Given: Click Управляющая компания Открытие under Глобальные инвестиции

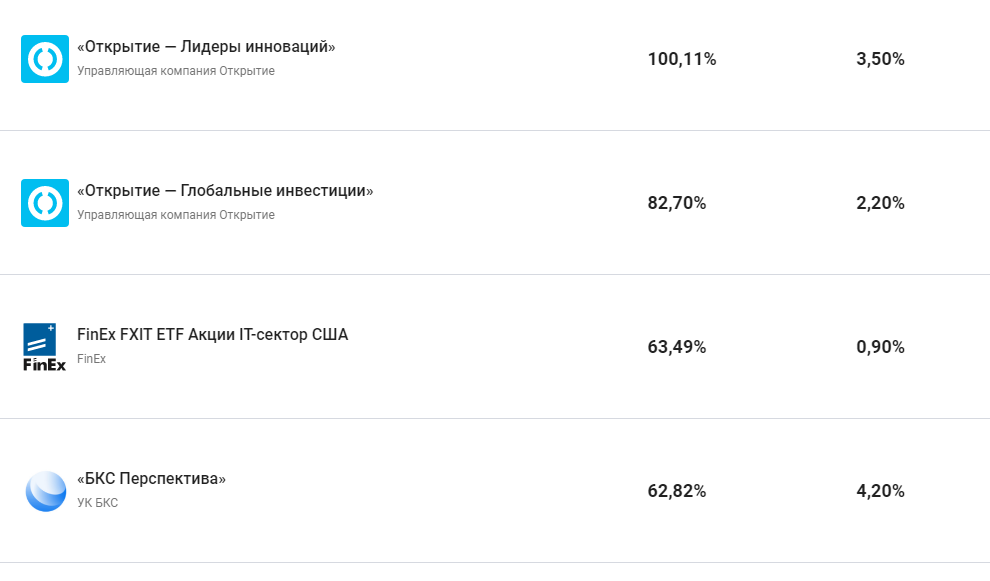Looking at the screenshot, I should [175, 215].
